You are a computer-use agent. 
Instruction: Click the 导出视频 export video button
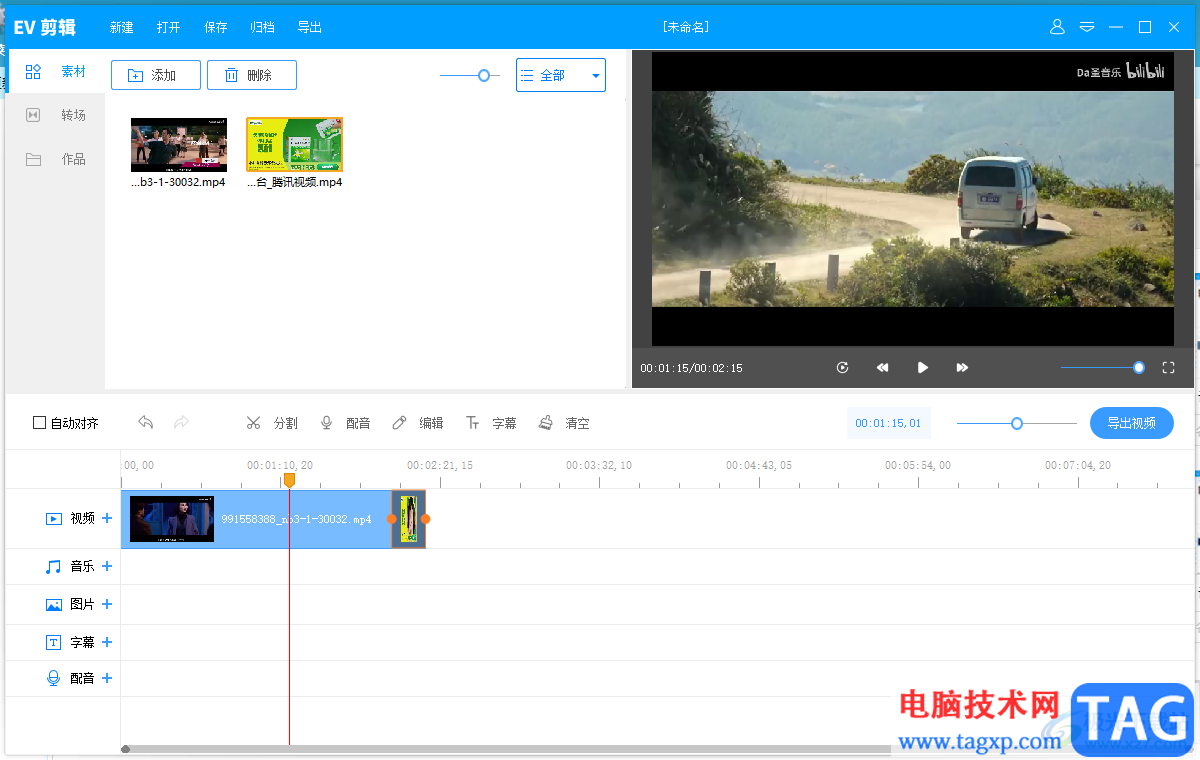coord(1132,423)
